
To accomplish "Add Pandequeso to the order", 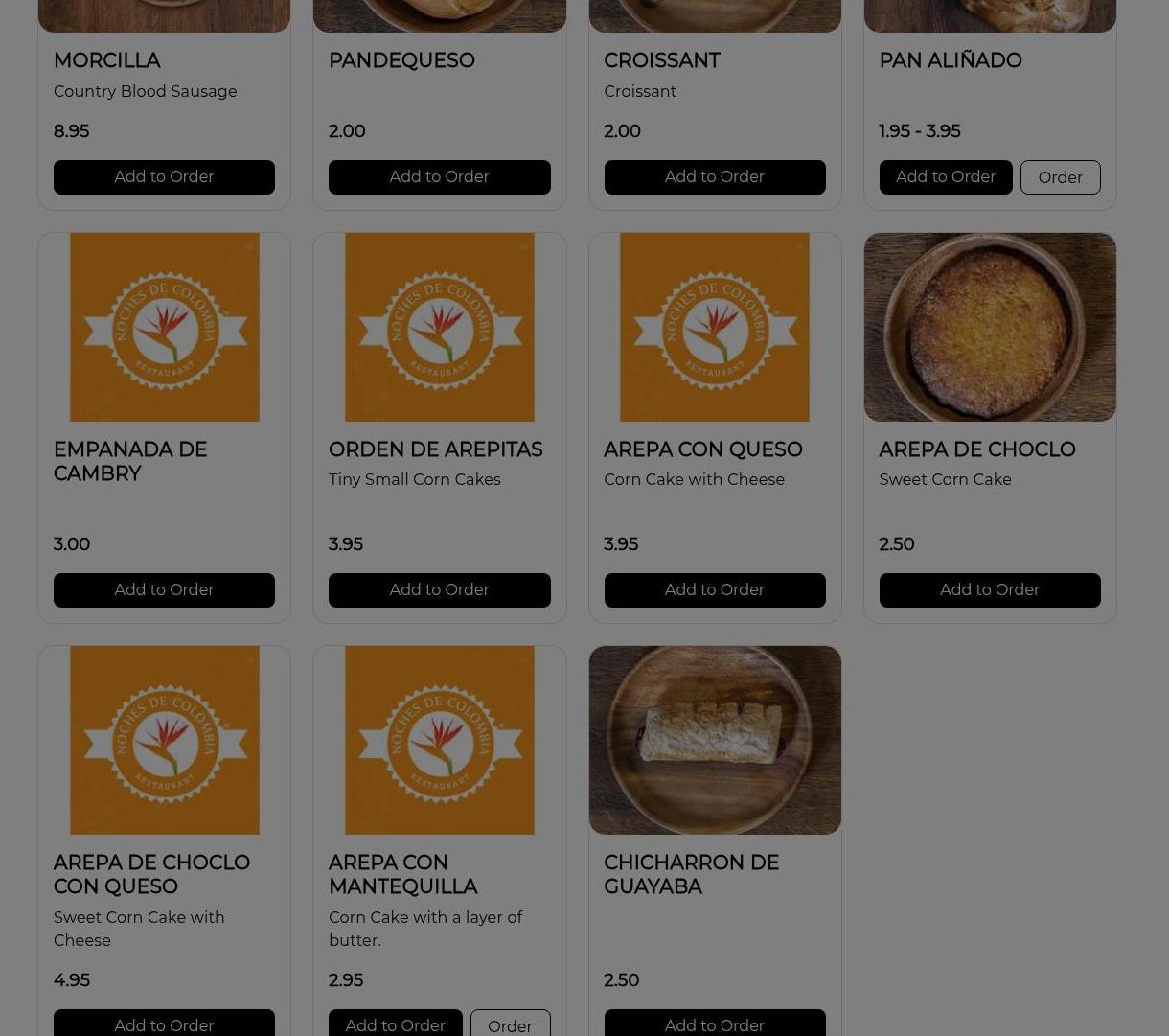I will (x=439, y=177).
